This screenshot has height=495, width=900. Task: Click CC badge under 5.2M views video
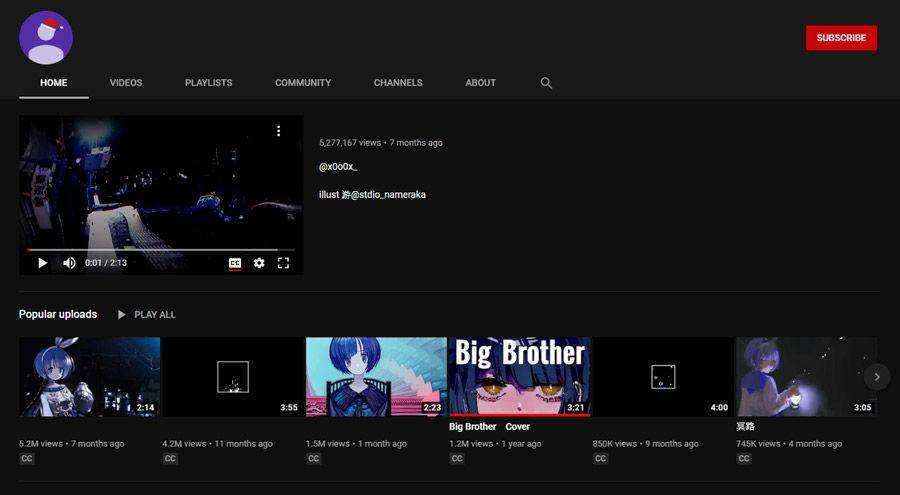point(26,459)
